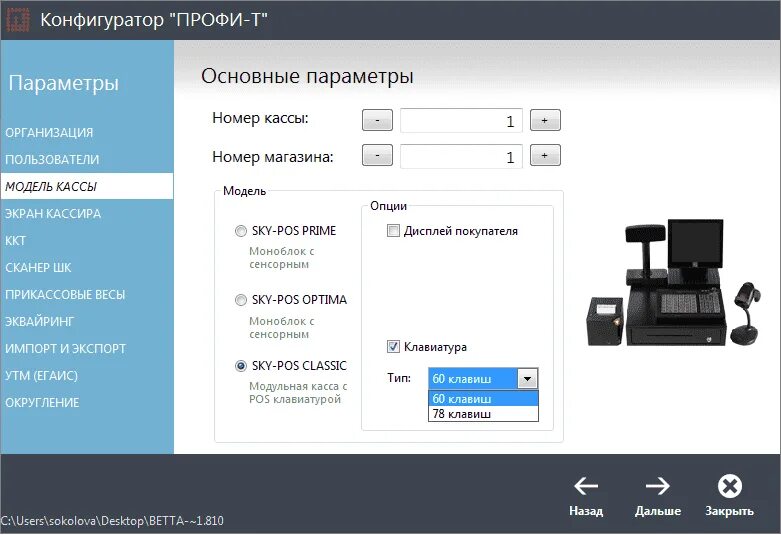
Task: Click Модульная касса с POS клавиатурой description
Action: click(x=298, y=393)
